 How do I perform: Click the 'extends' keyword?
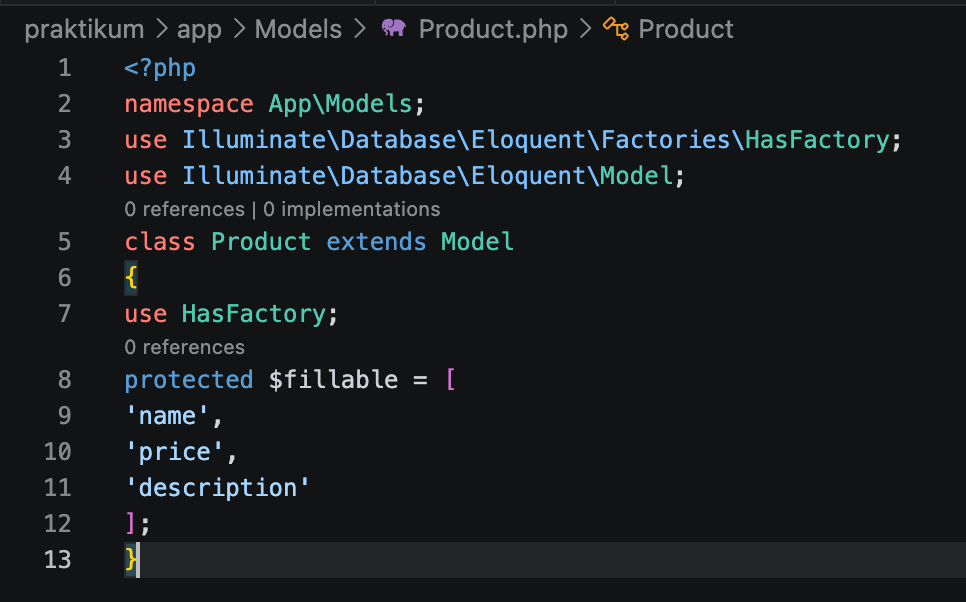(x=376, y=242)
